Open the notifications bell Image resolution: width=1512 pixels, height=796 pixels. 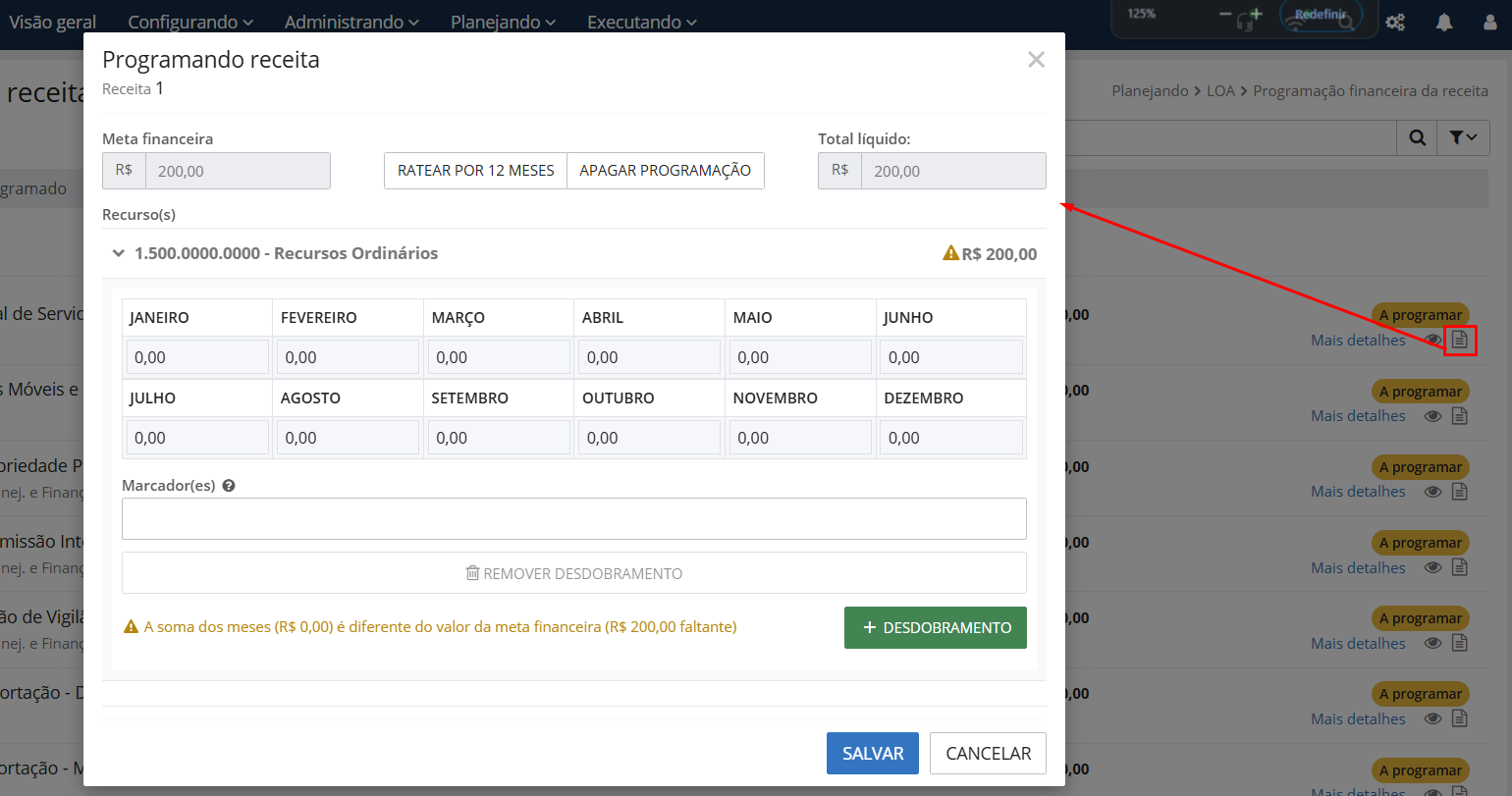1444,23
